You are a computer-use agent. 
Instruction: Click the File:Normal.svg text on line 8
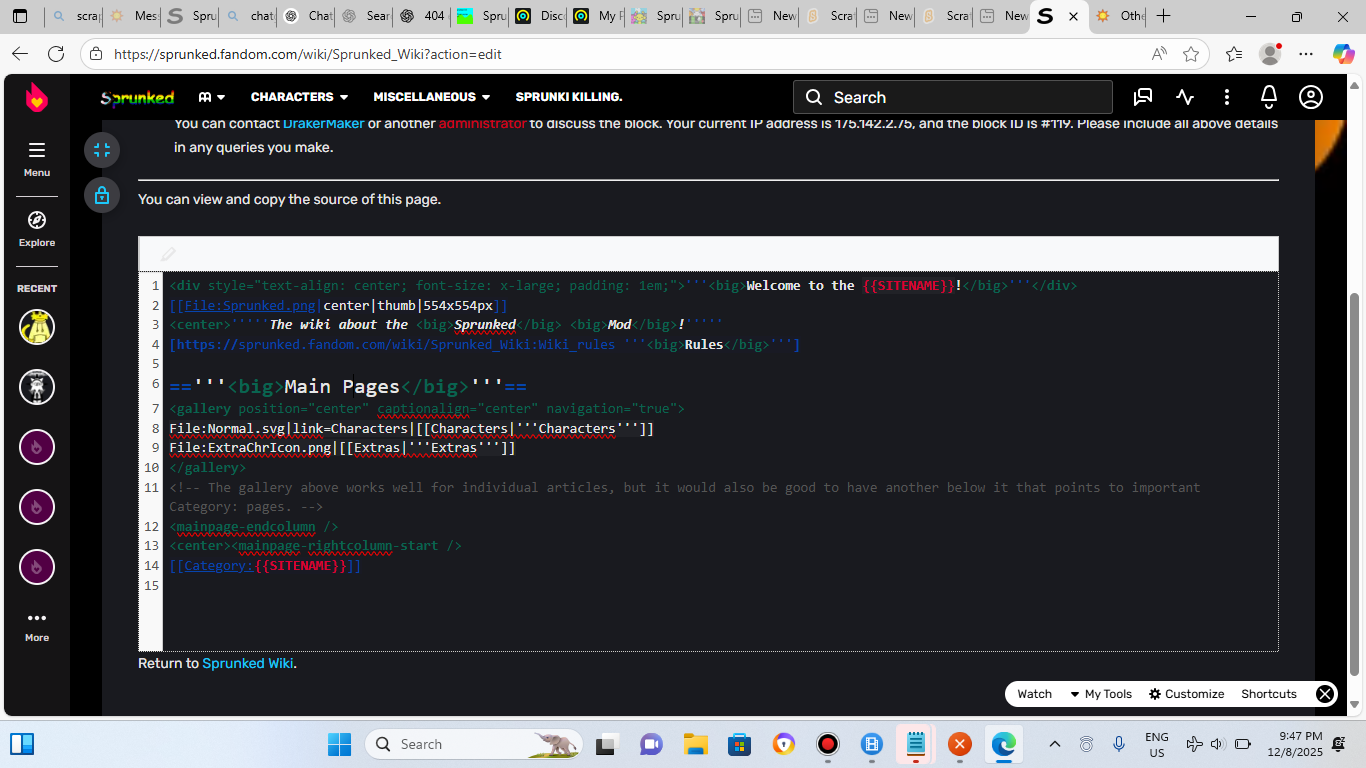tap(227, 428)
